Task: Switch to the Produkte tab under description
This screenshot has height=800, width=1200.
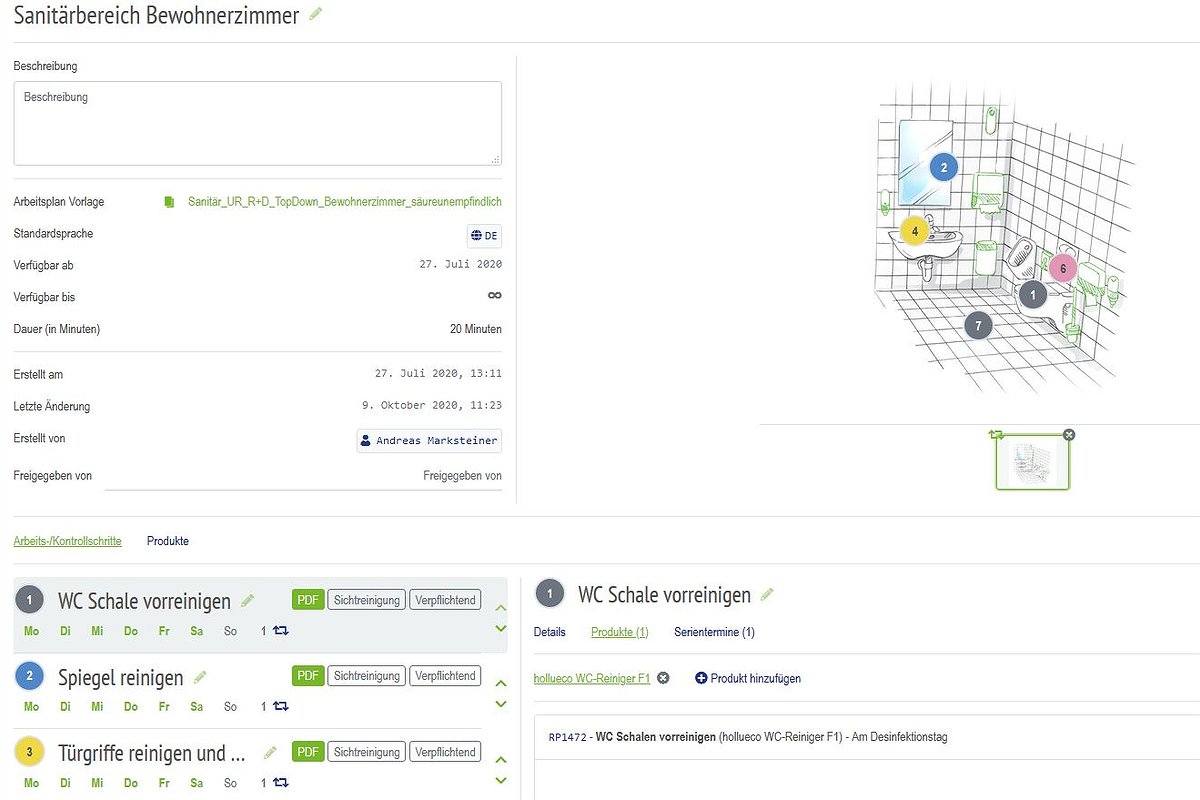Action: point(168,541)
